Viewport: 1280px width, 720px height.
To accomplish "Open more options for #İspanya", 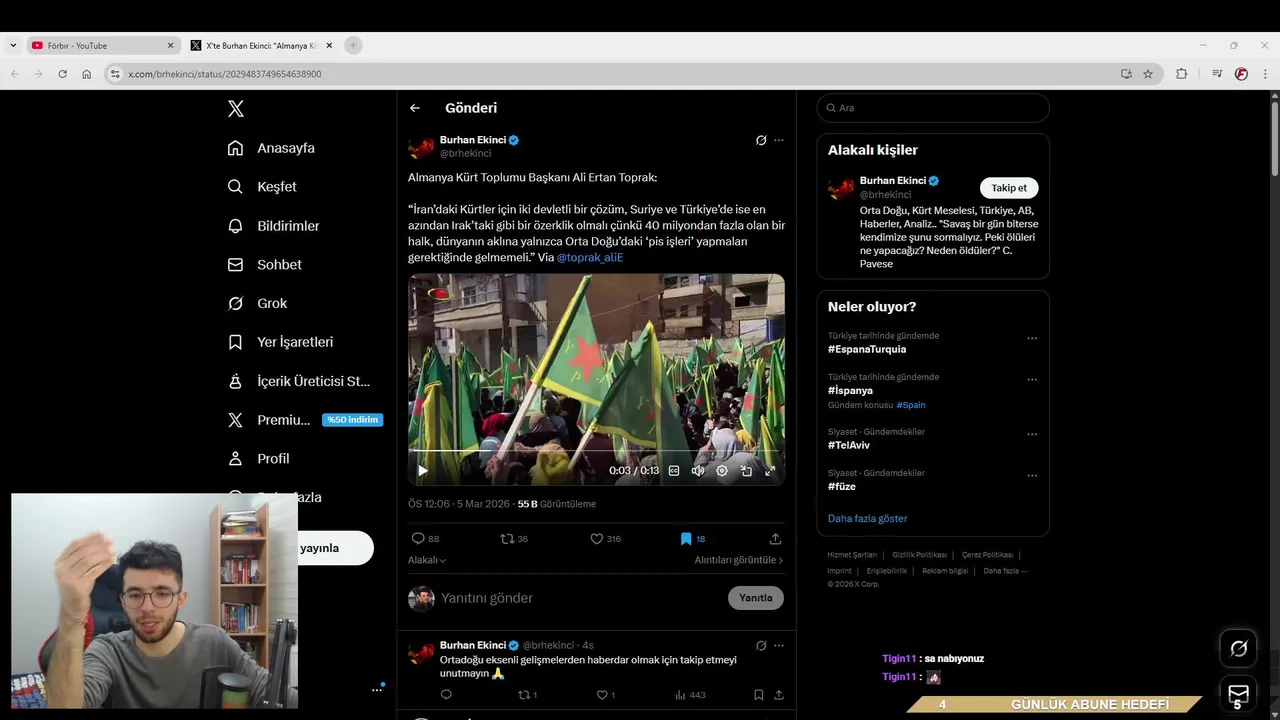I will point(1032,380).
